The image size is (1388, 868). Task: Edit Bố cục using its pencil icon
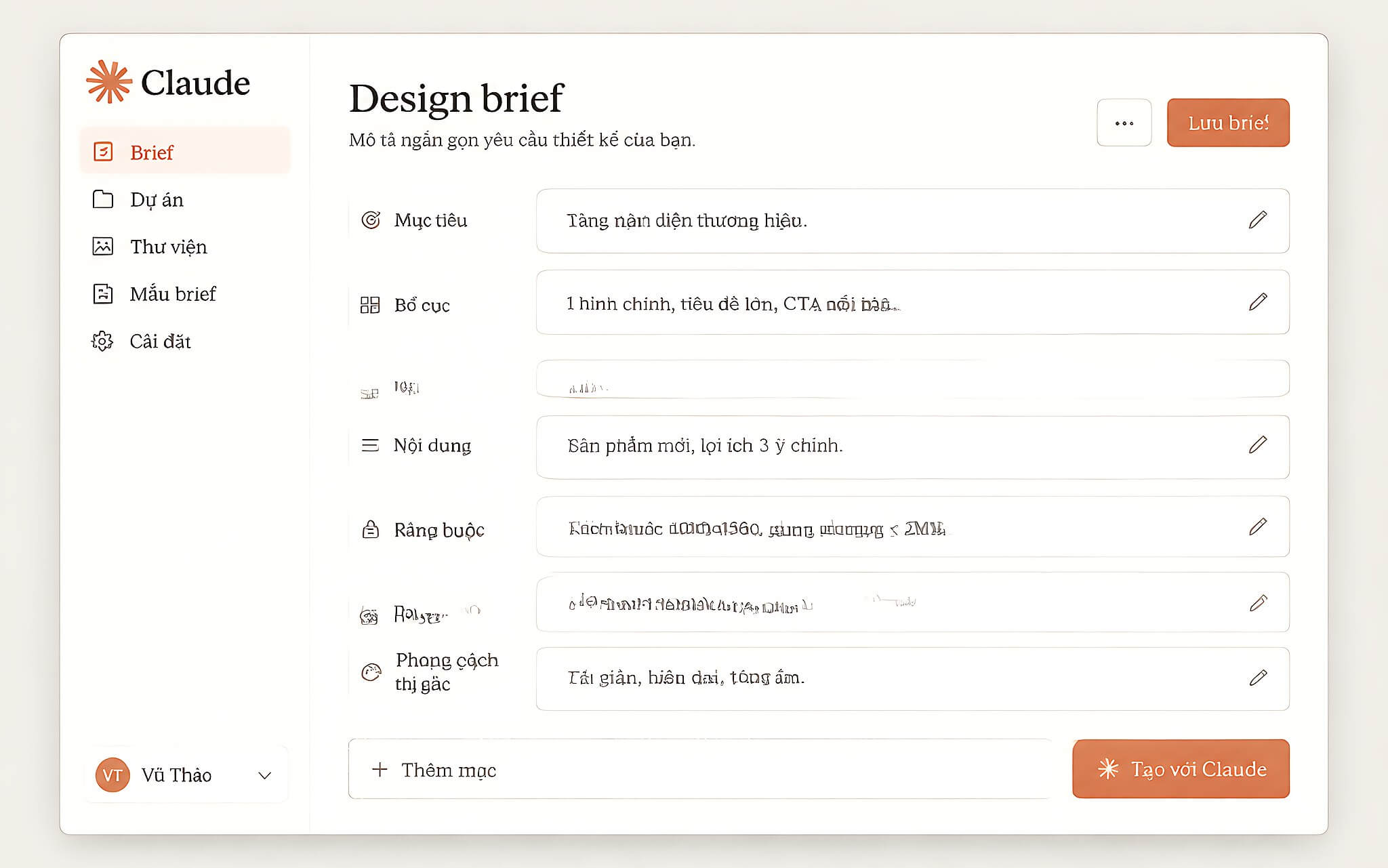(1258, 302)
